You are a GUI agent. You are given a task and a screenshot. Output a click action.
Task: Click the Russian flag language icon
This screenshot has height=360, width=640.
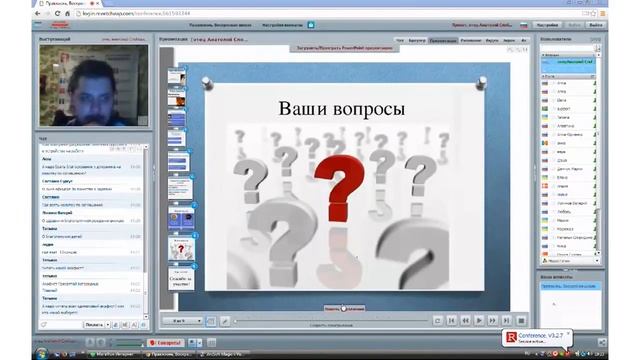pos(524,25)
